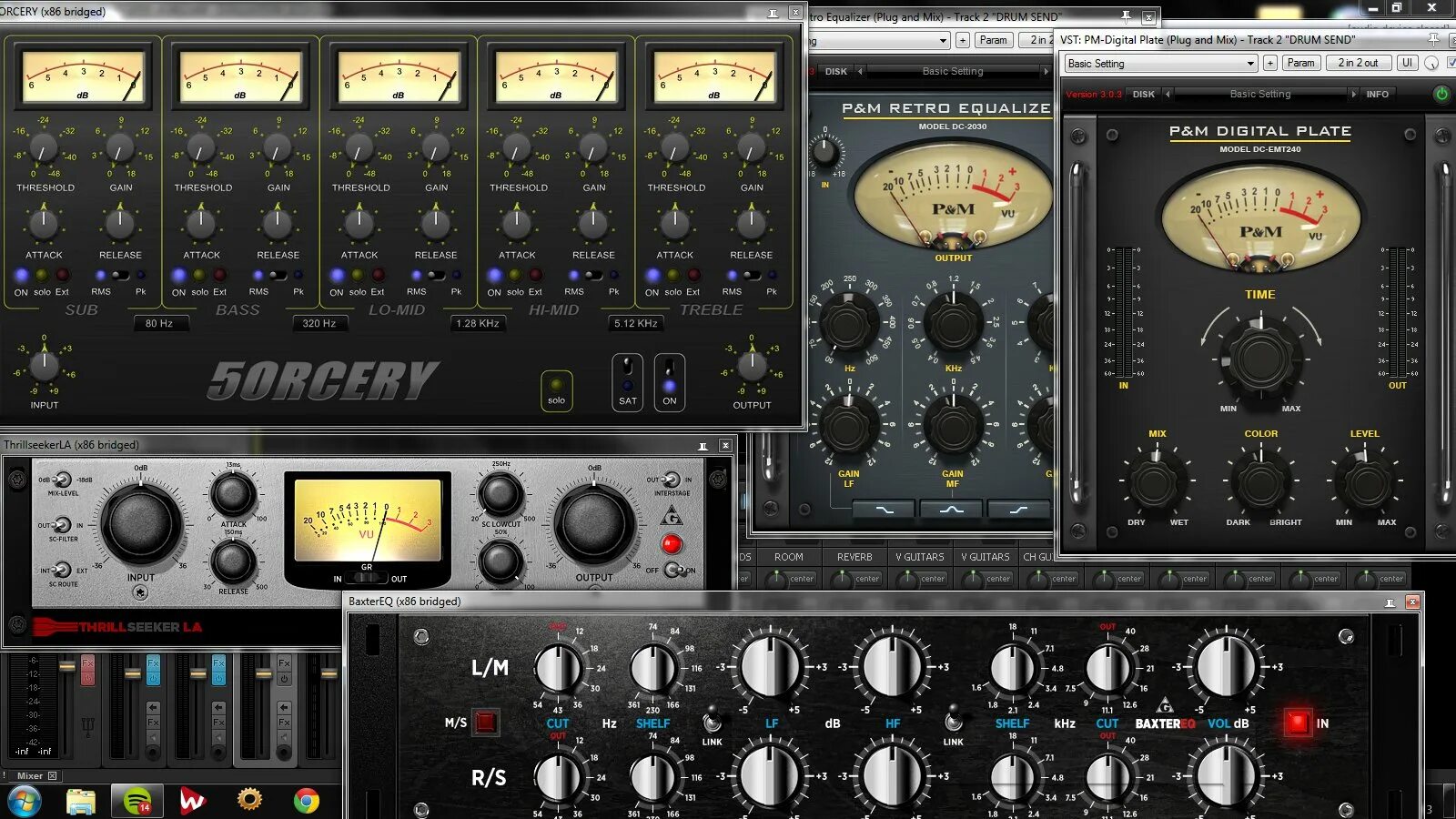Image resolution: width=1456 pixels, height=819 pixels.
Task: Click the ROOM track tab
Action: [789, 557]
